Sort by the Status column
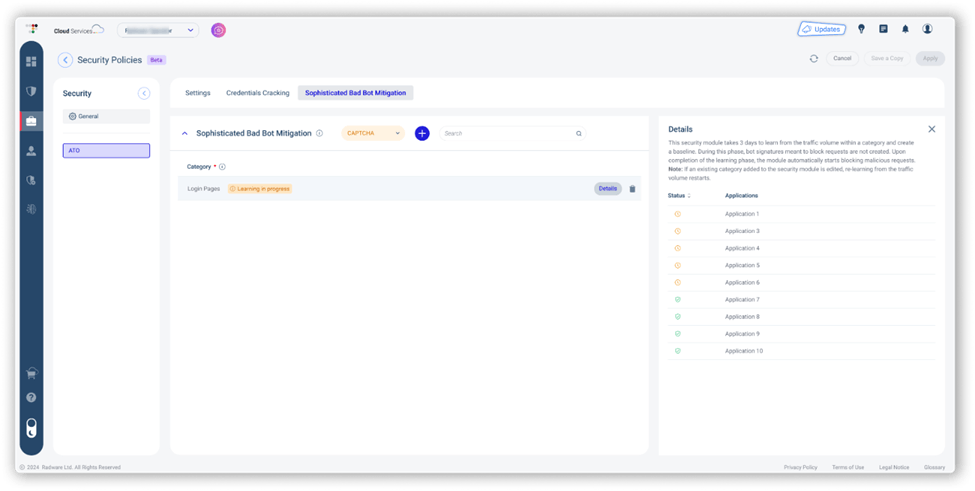Screen dimensions: 975x491 click(679, 196)
